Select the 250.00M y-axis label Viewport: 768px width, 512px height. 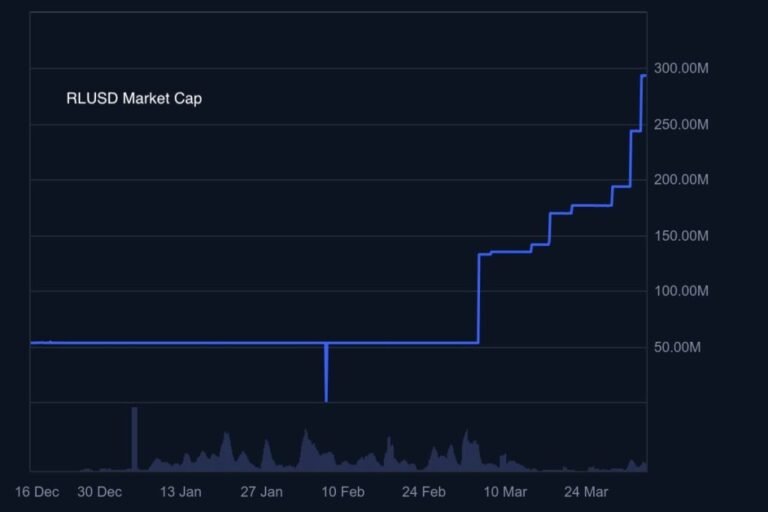[681, 125]
